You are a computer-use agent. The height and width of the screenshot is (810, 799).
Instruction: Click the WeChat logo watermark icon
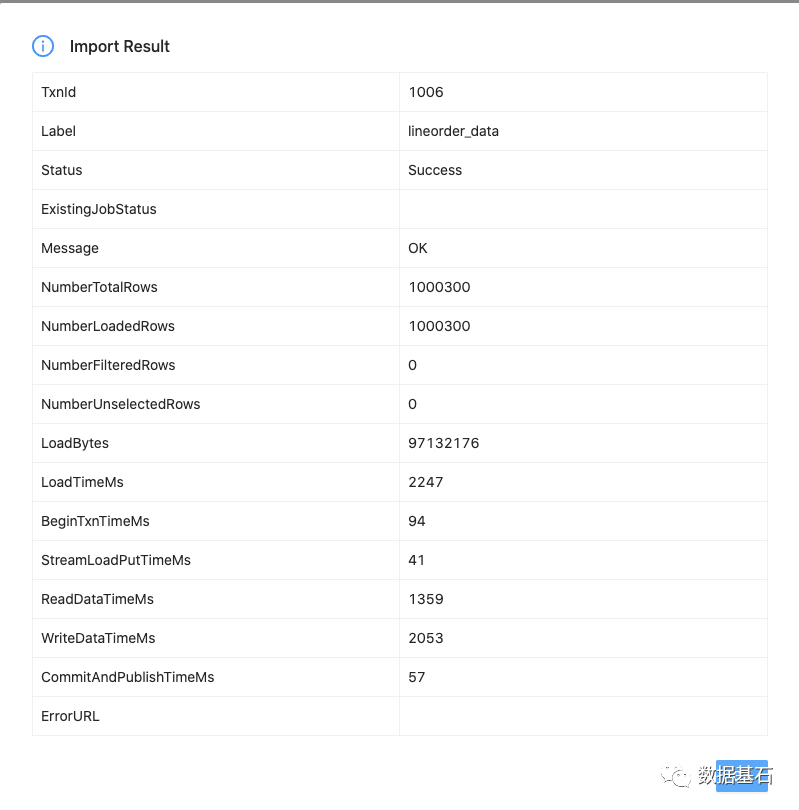coord(681,776)
